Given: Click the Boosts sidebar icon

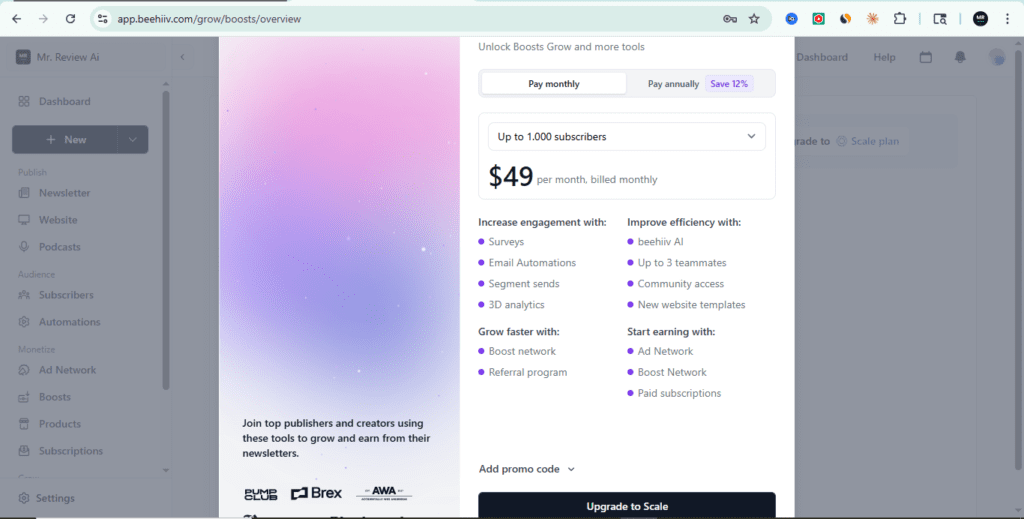Looking at the screenshot, I should point(24,397).
